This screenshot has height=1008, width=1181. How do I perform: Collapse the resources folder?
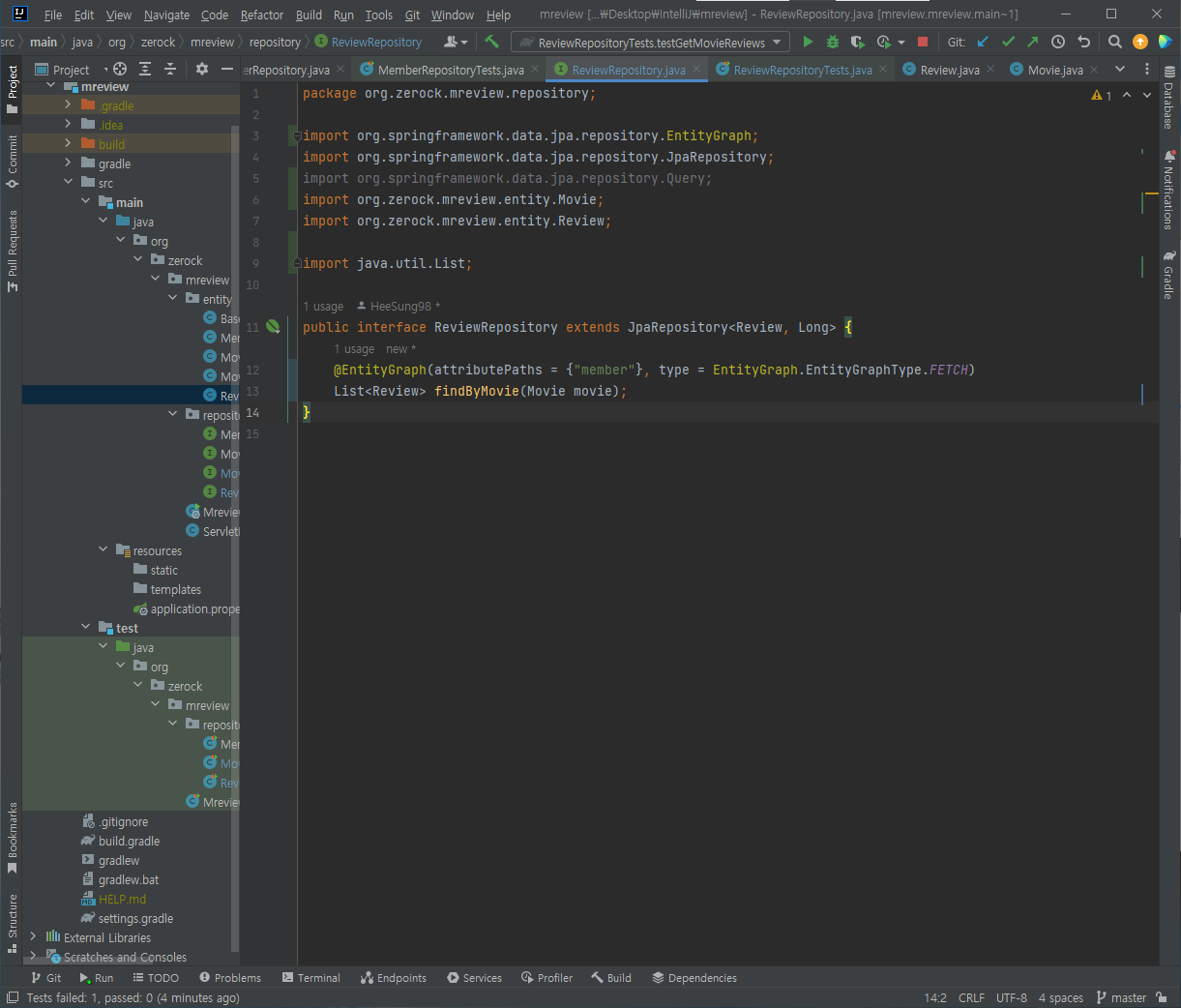[103, 549]
